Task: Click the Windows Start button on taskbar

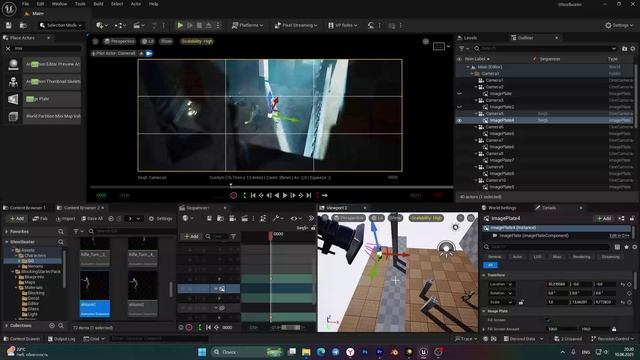Action: [202, 352]
